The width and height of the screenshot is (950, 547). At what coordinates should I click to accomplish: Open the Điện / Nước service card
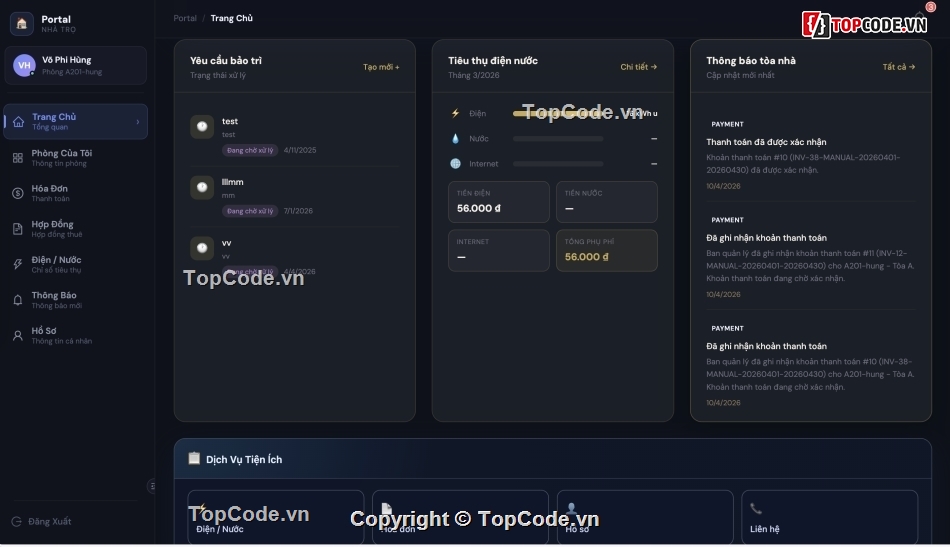(276, 517)
